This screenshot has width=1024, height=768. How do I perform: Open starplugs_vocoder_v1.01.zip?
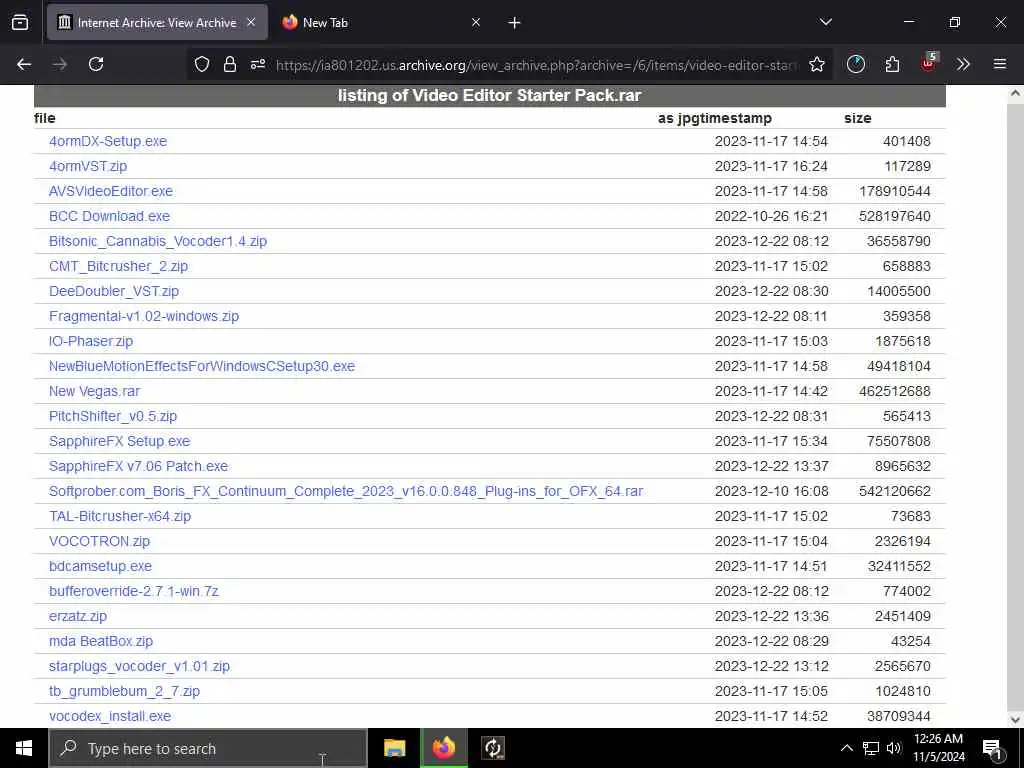pyautogui.click(x=139, y=666)
